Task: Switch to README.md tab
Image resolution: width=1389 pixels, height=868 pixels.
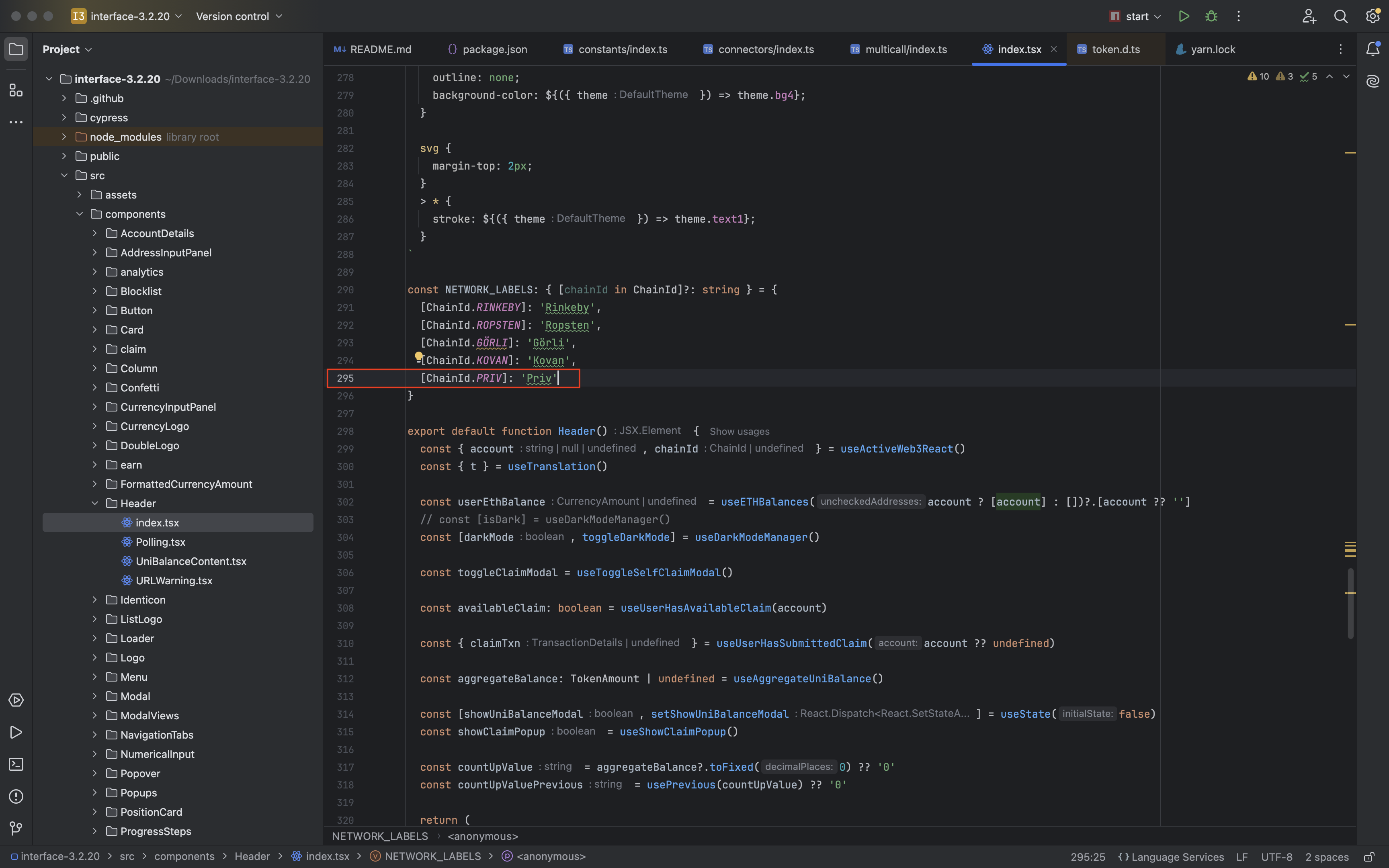Action: [x=373, y=49]
